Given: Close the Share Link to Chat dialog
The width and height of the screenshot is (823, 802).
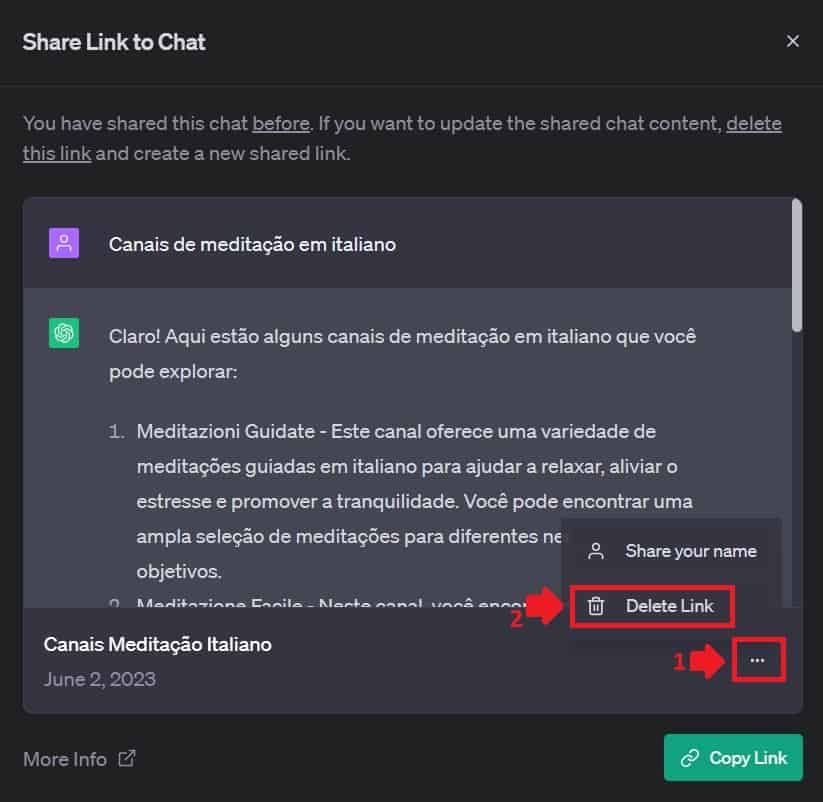Looking at the screenshot, I should (793, 41).
